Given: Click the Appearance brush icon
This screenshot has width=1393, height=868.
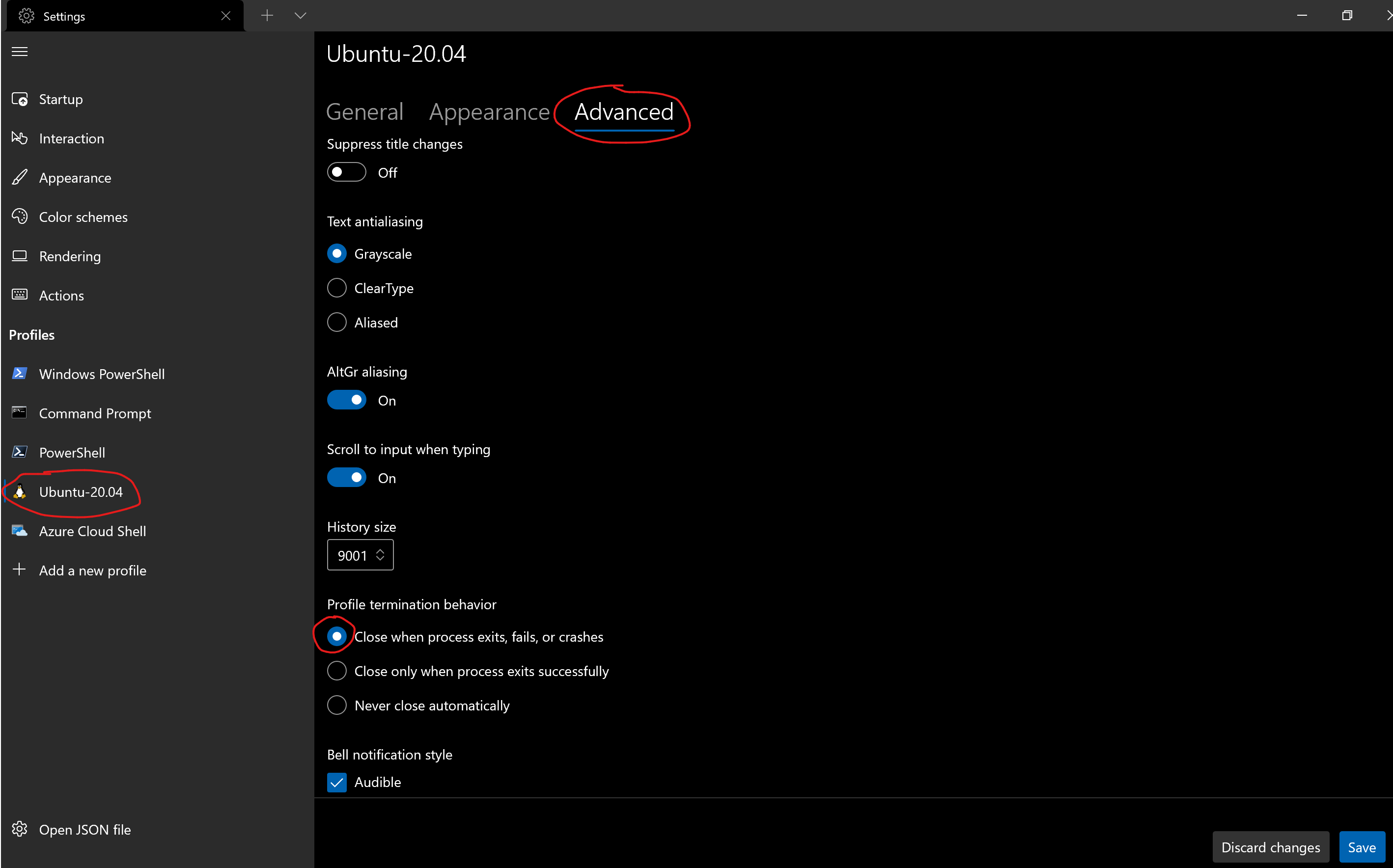Looking at the screenshot, I should 20,177.
